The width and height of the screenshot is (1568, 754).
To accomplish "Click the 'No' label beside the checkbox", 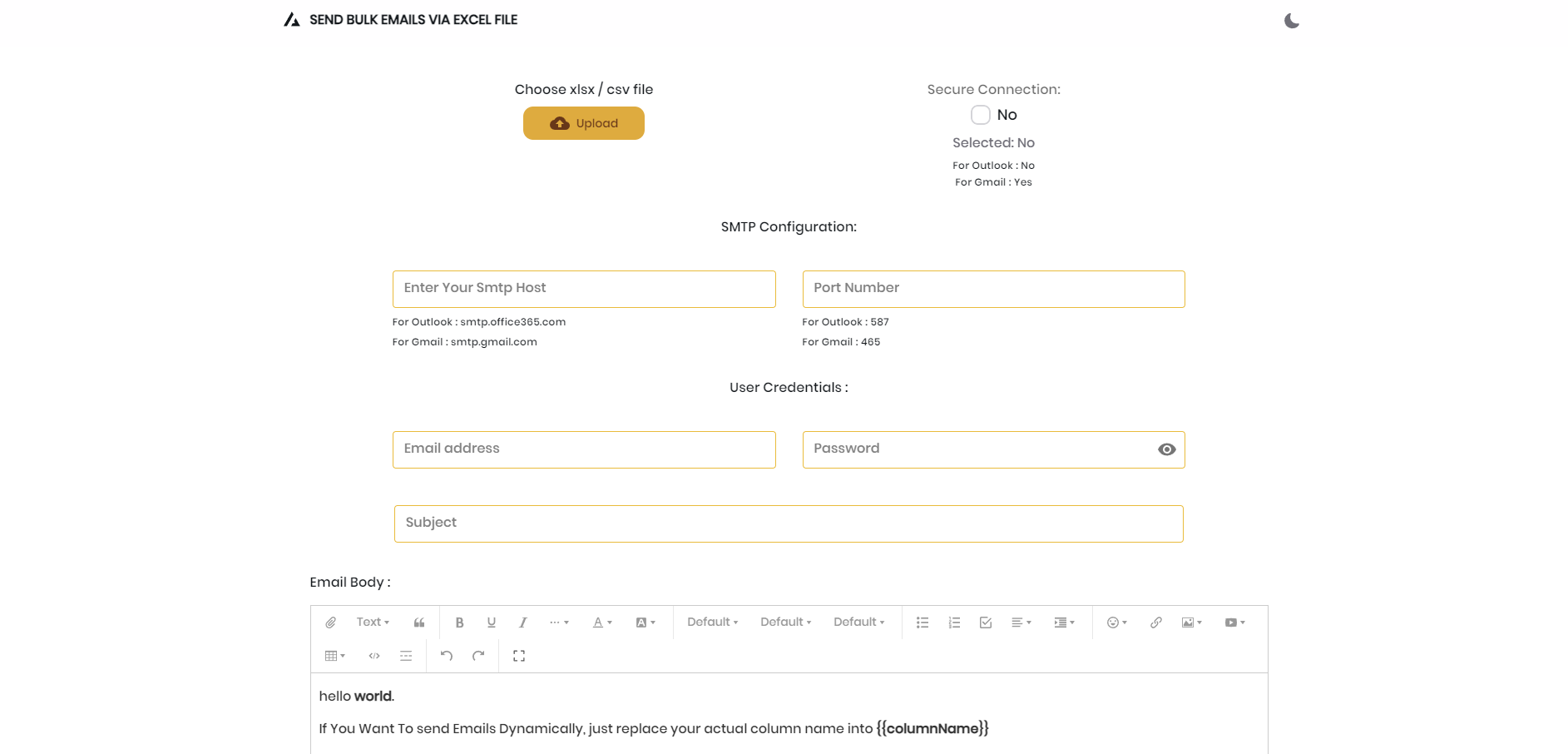I will (1007, 115).
